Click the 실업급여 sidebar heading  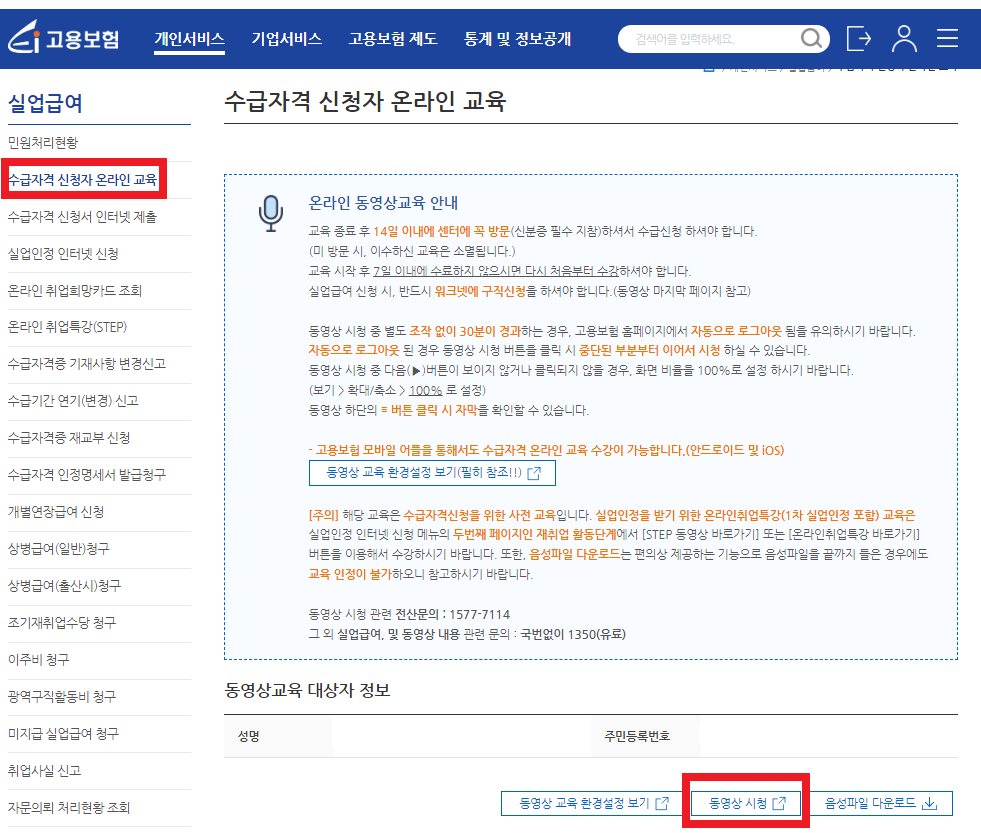(45, 103)
